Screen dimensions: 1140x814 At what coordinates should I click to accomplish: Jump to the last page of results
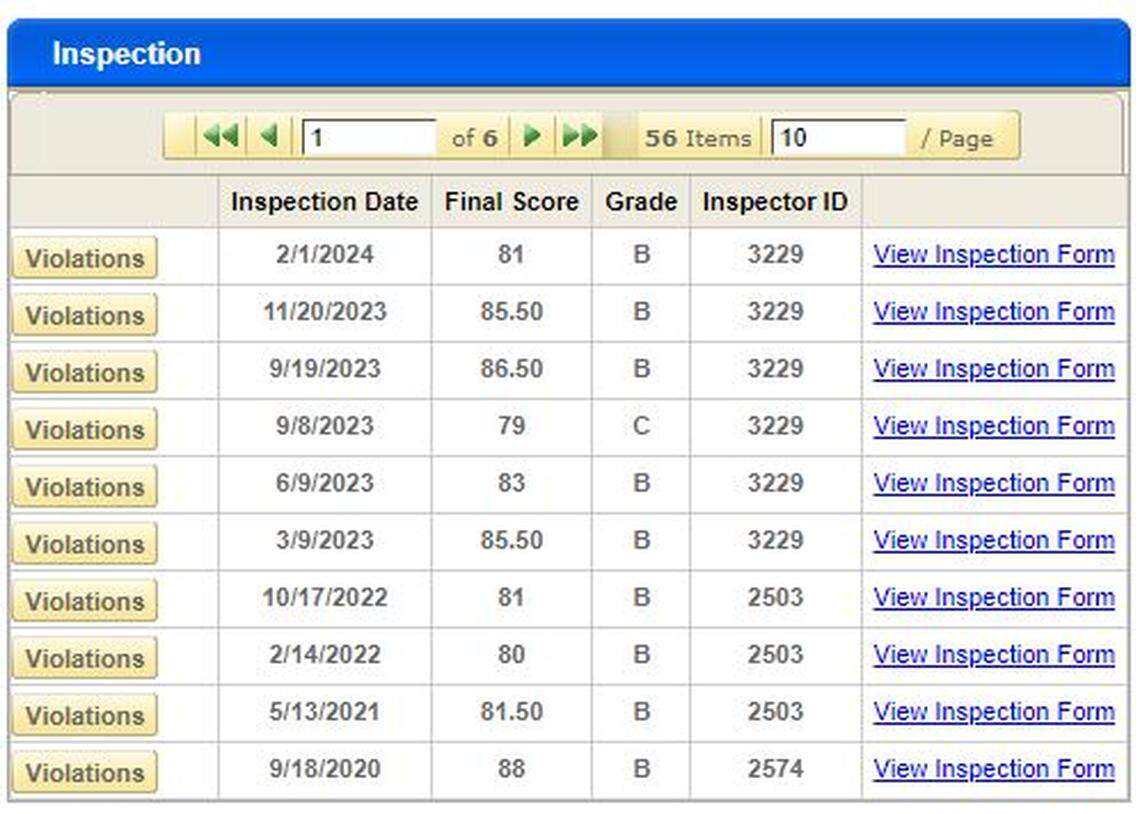(580, 136)
